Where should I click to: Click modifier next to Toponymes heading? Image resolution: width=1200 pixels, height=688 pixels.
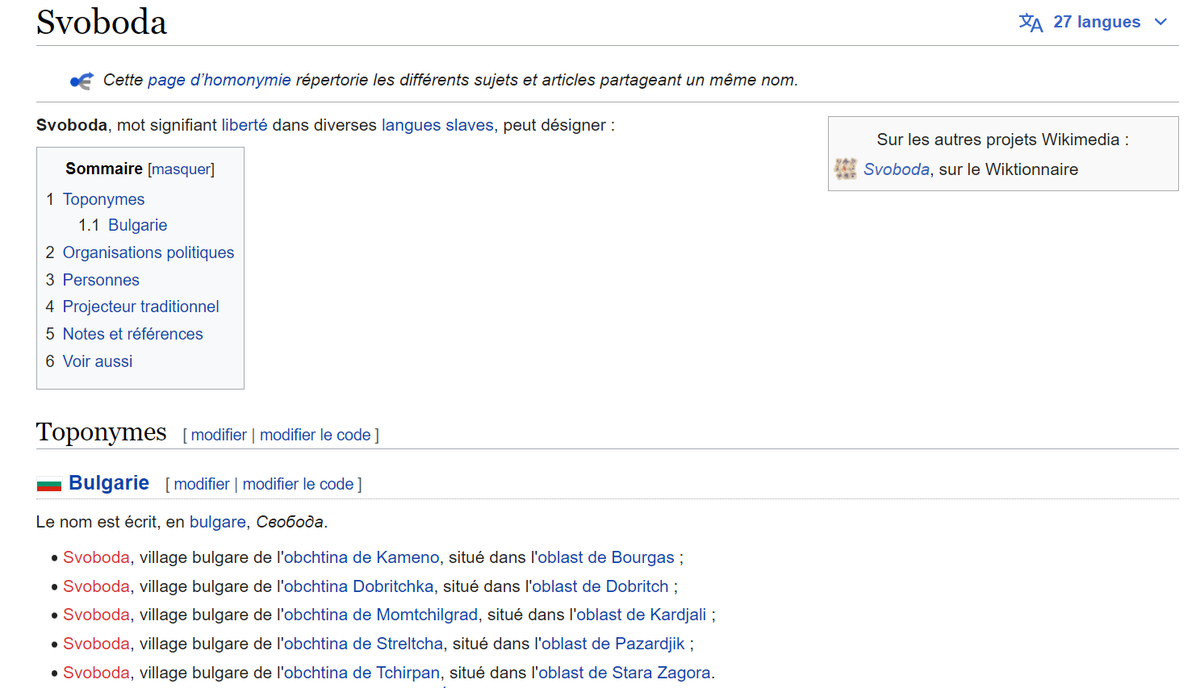pyautogui.click(x=219, y=435)
